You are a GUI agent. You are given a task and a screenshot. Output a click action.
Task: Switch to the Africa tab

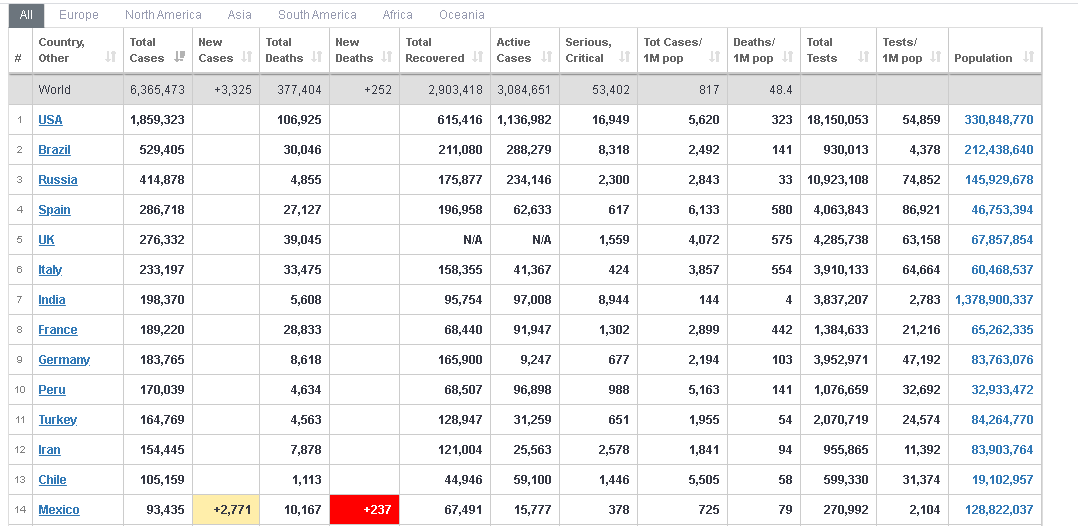click(x=398, y=14)
